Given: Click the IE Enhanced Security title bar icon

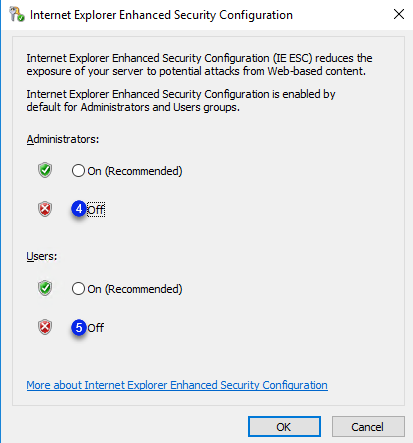Looking at the screenshot, I should point(16,15).
